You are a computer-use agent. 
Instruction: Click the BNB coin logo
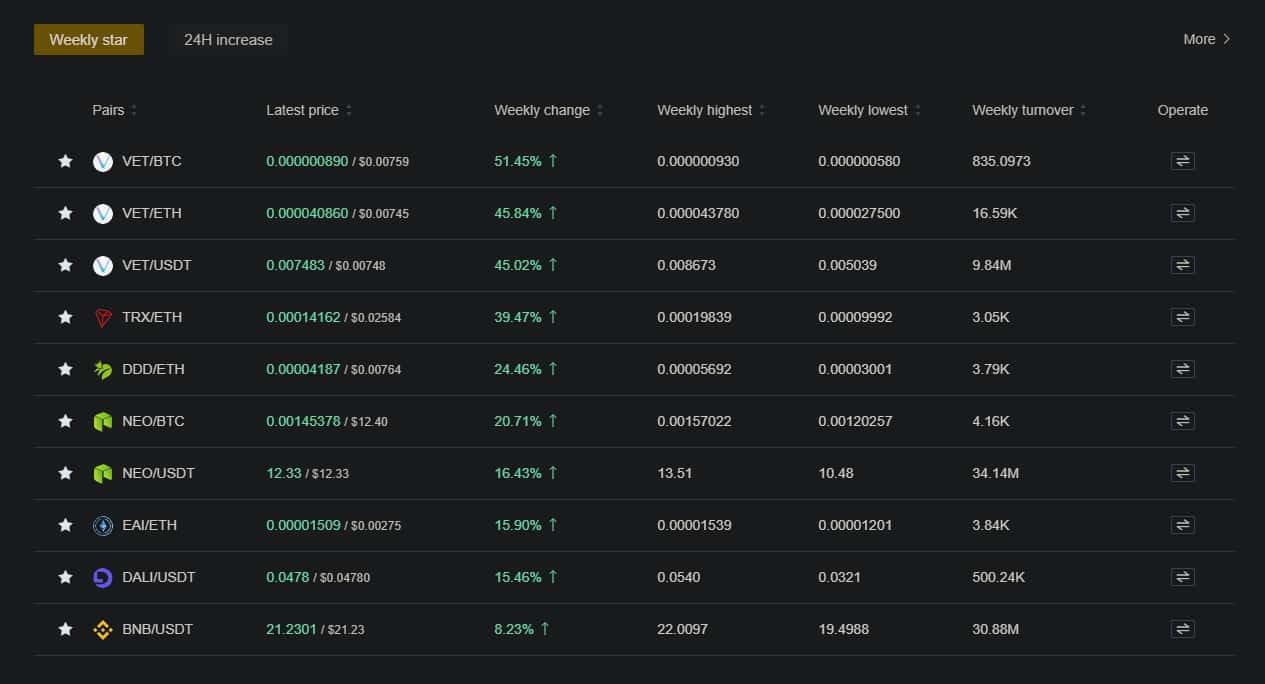pyautogui.click(x=102, y=629)
